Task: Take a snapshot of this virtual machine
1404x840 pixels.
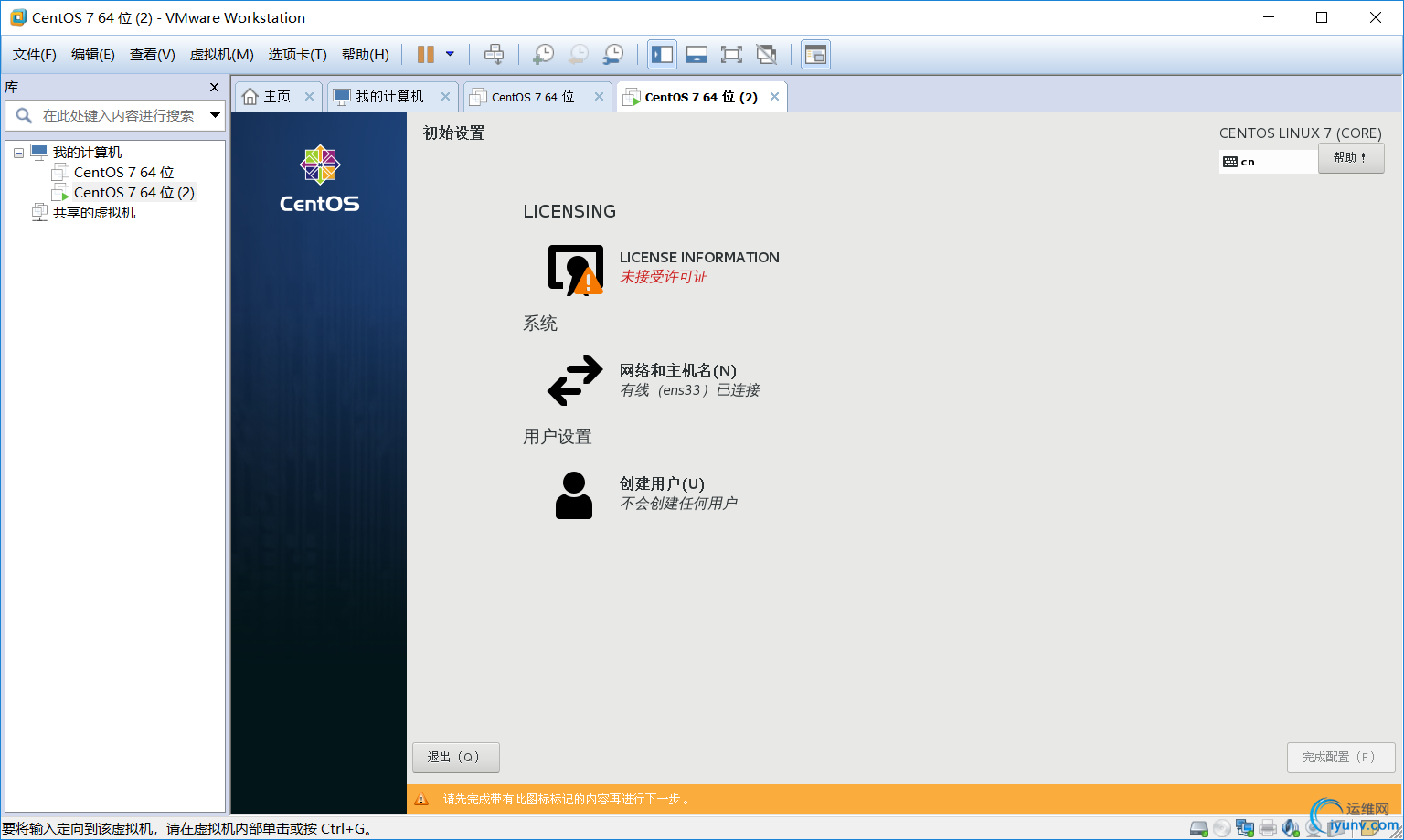Action: tap(543, 55)
